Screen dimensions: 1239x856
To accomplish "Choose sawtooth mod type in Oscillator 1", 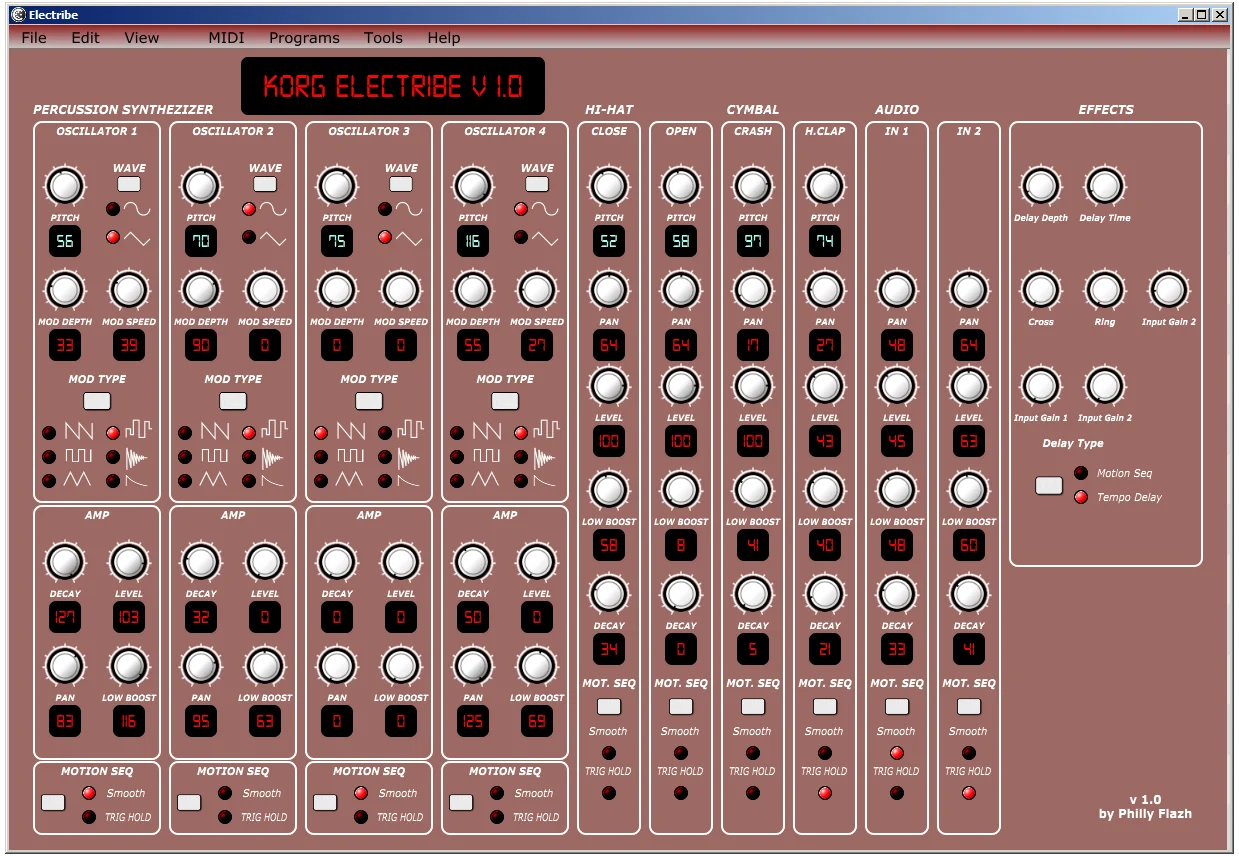I will point(79,432).
